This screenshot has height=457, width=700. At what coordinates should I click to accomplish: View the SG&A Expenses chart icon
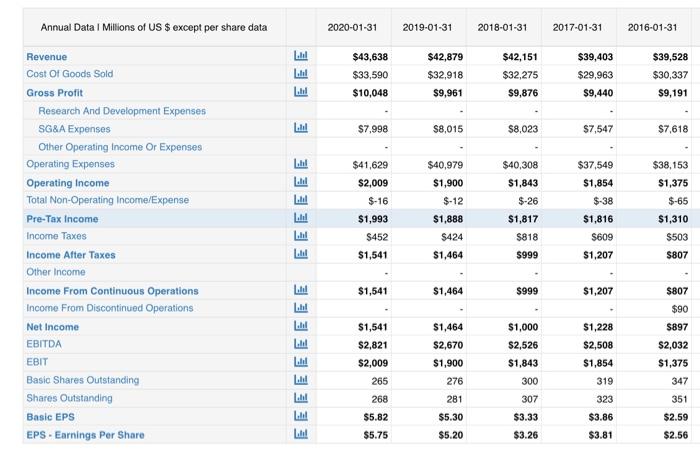pos(301,128)
